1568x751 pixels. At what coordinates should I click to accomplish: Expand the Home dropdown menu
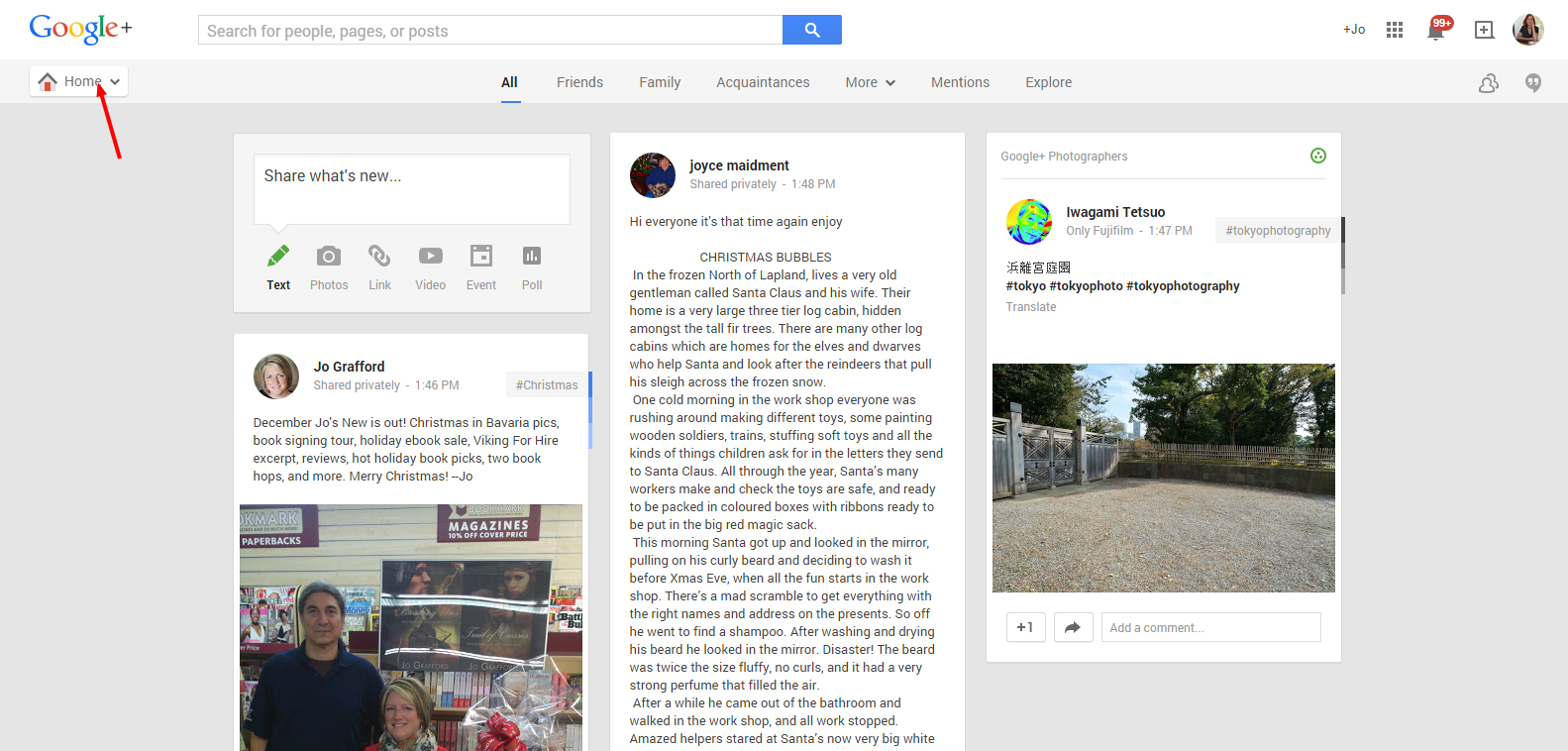coord(79,81)
